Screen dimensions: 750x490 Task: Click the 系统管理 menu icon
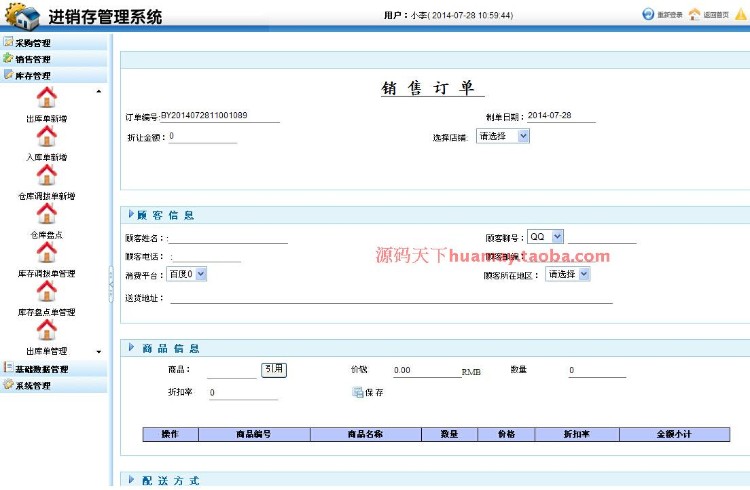(x=8, y=384)
